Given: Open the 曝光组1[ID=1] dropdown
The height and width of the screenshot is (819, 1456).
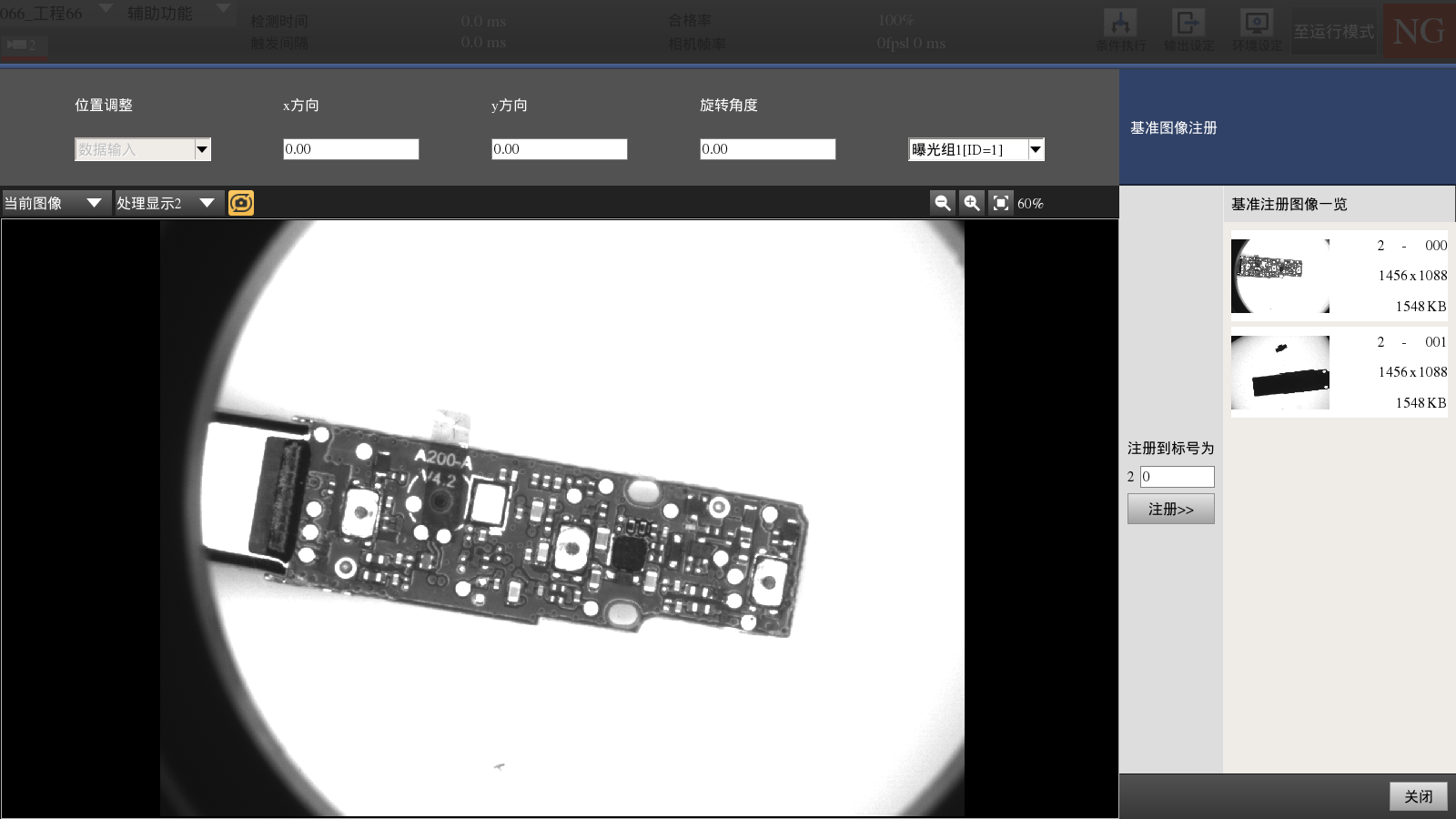Looking at the screenshot, I should (x=1036, y=149).
